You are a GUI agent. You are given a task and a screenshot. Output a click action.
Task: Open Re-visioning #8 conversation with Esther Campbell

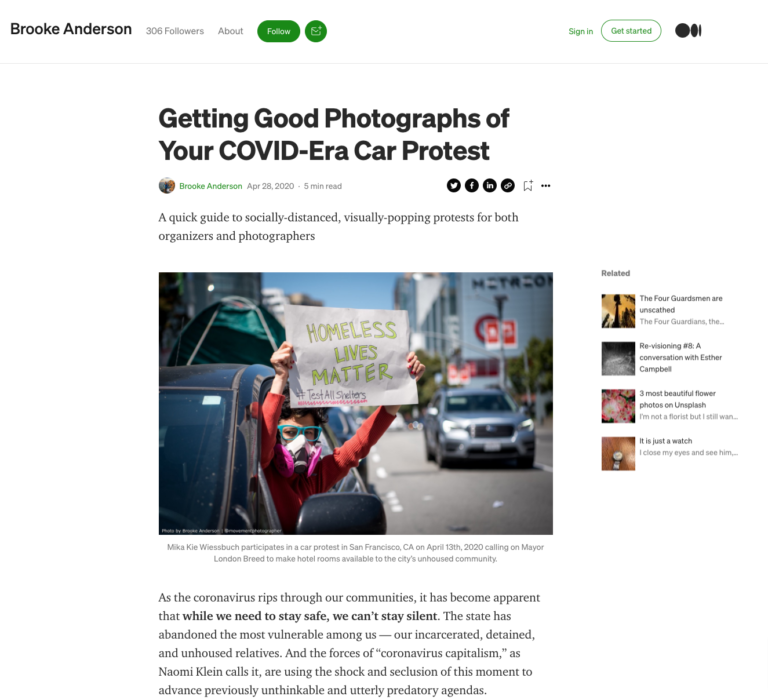click(680, 358)
